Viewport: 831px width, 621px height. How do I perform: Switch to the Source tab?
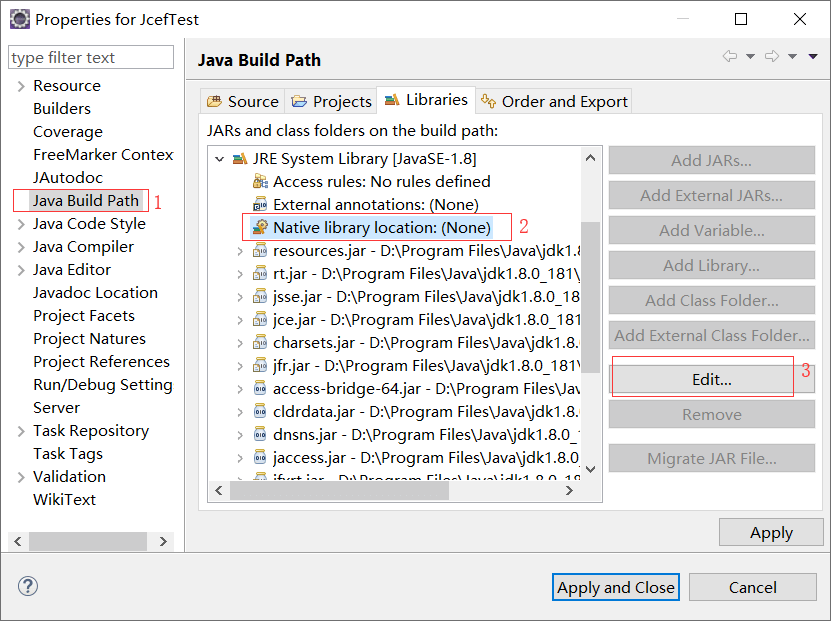coord(242,101)
